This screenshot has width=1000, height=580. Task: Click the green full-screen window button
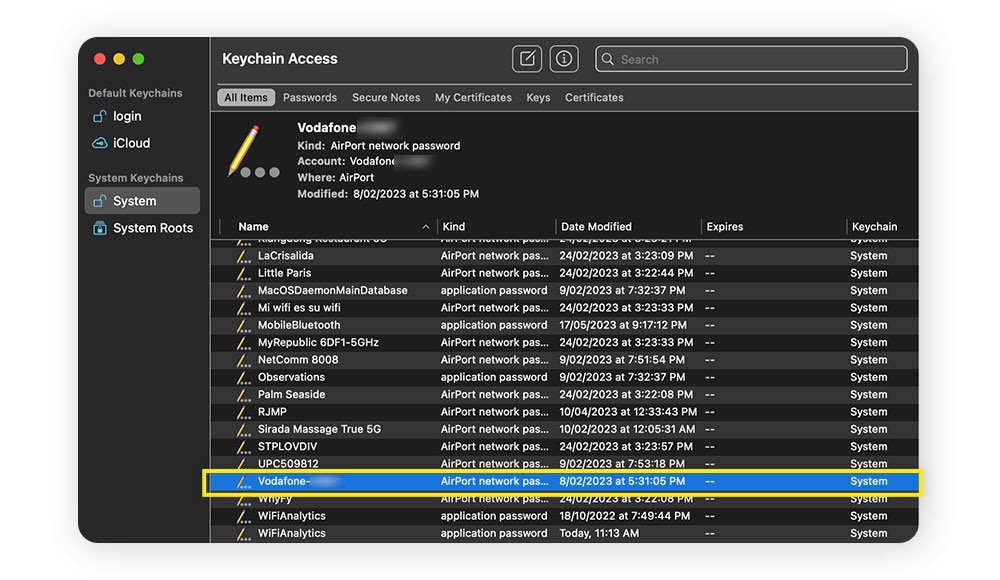(138, 59)
